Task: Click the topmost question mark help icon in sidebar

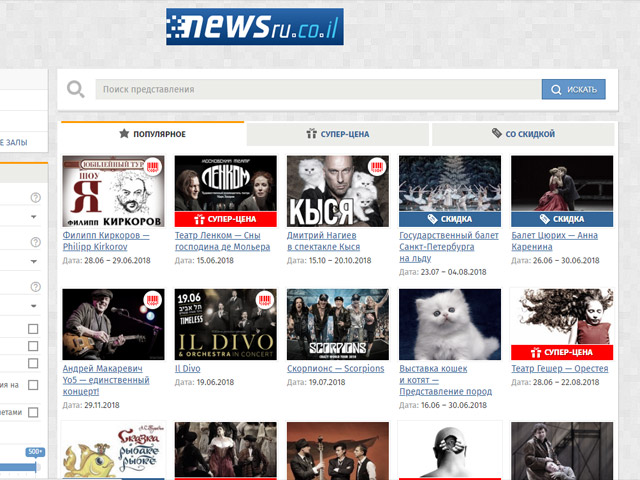Action: tap(35, 198)
